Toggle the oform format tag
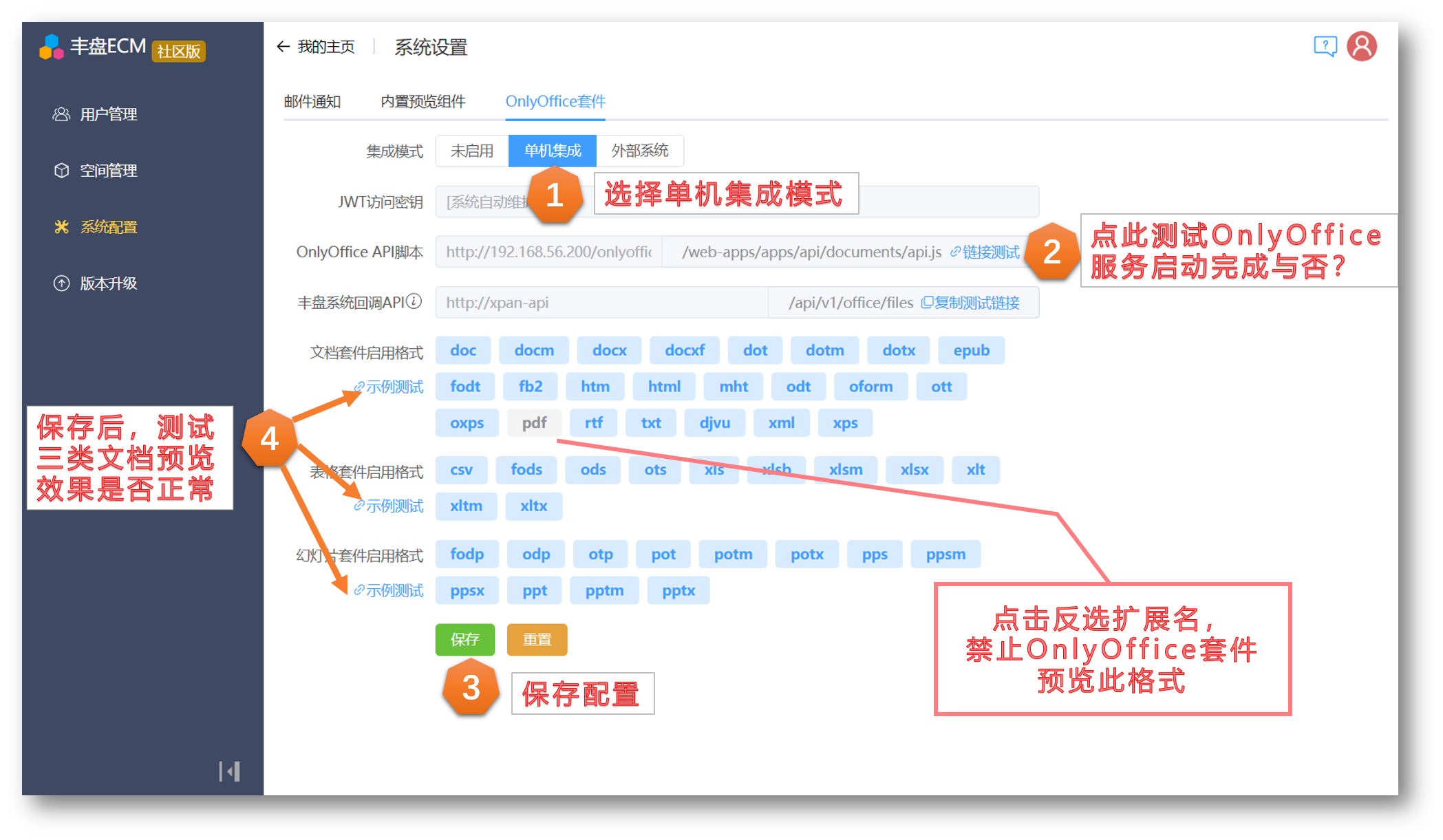 (870, 387)
